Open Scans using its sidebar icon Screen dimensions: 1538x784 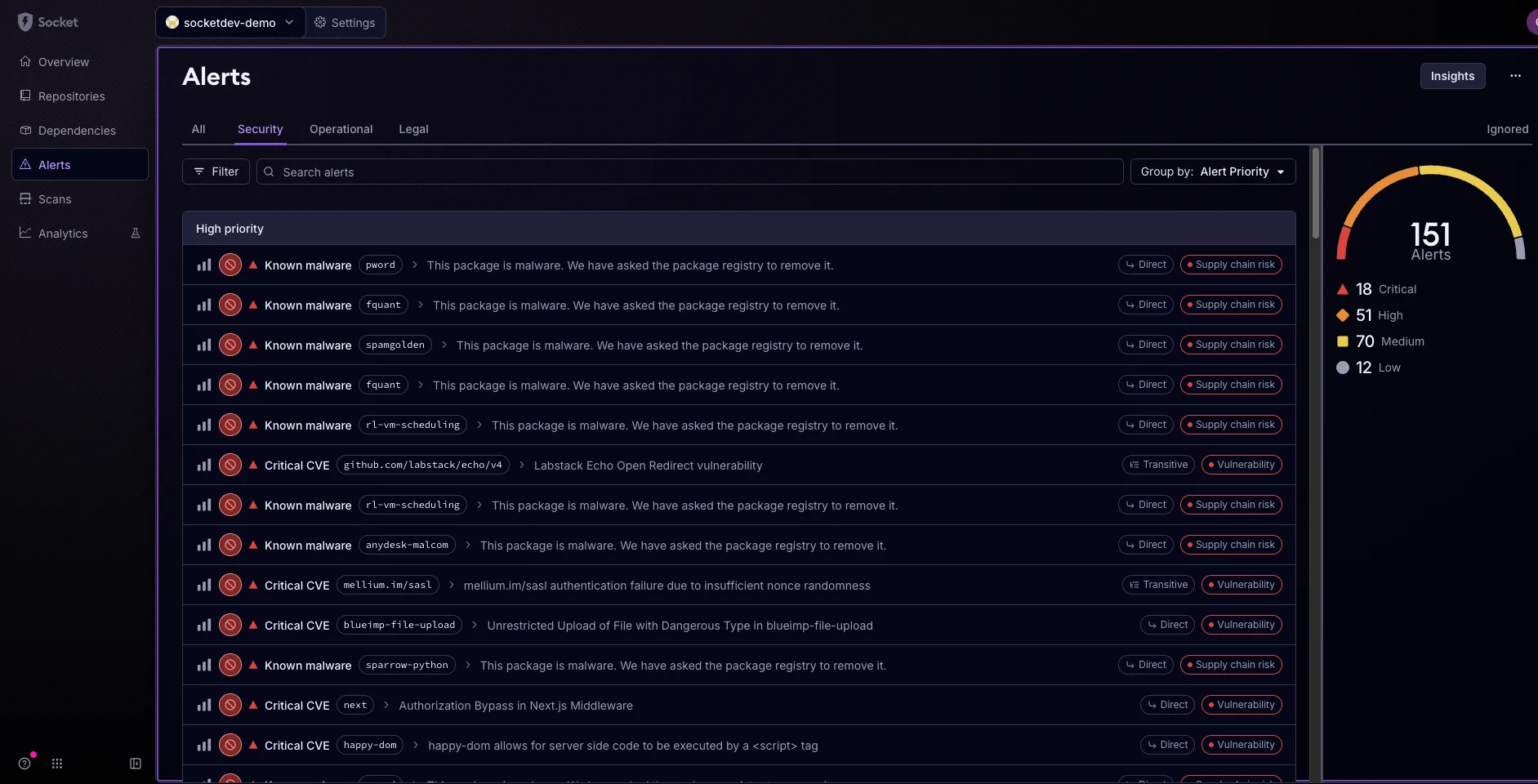click(24, 198)
